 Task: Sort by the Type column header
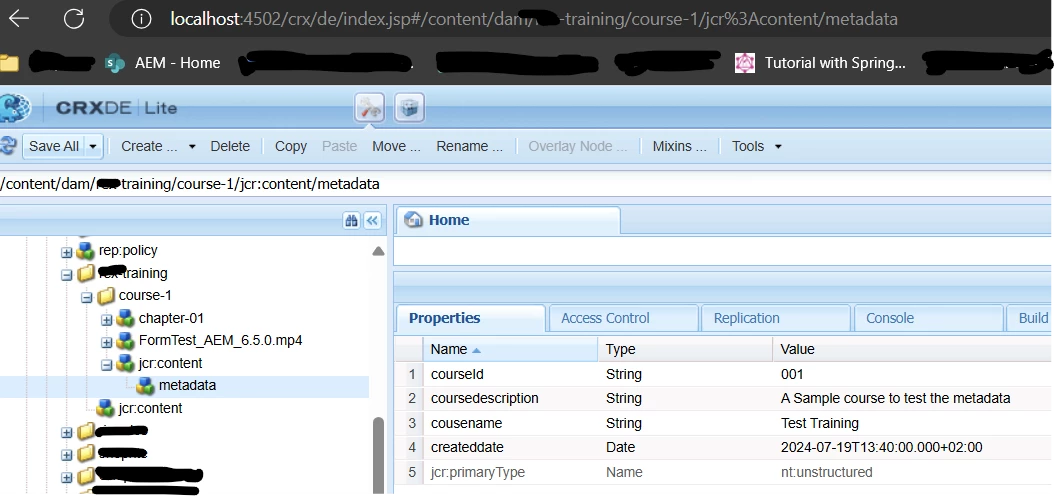tap(684, 349)
